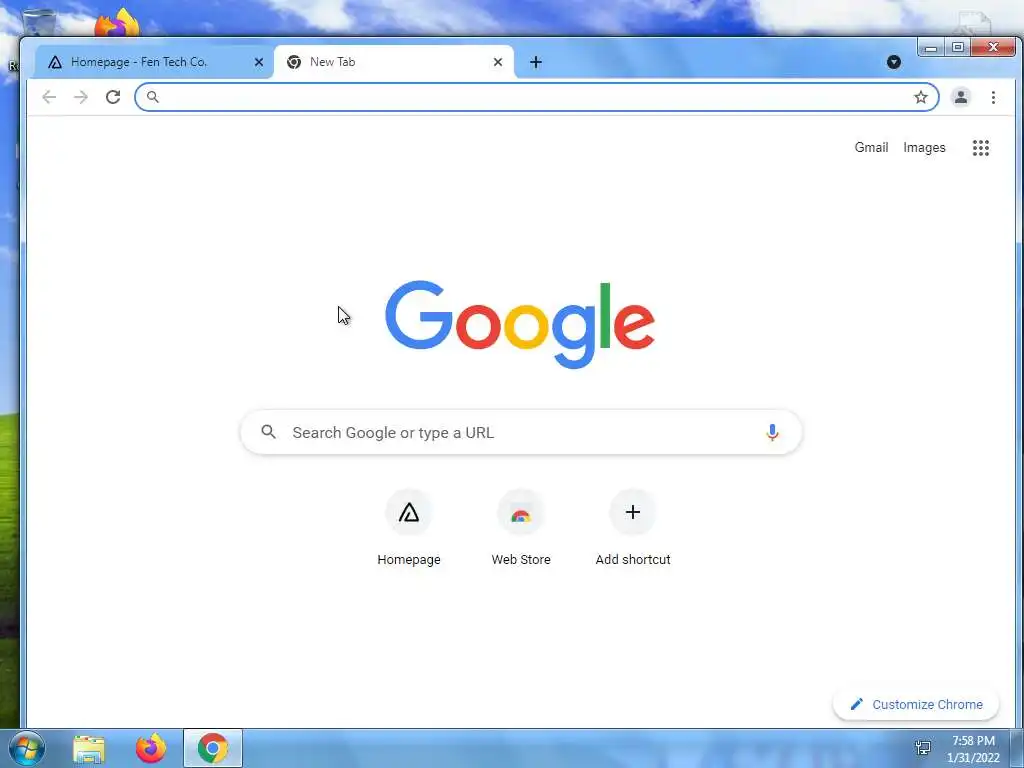Open the Windows Start button

27,748
